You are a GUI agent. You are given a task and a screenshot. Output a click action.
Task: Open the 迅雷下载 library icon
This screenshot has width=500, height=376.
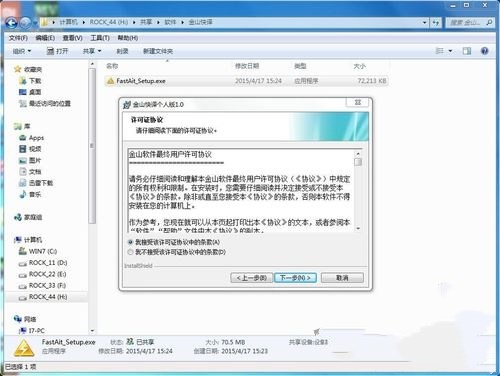point(23,183)
